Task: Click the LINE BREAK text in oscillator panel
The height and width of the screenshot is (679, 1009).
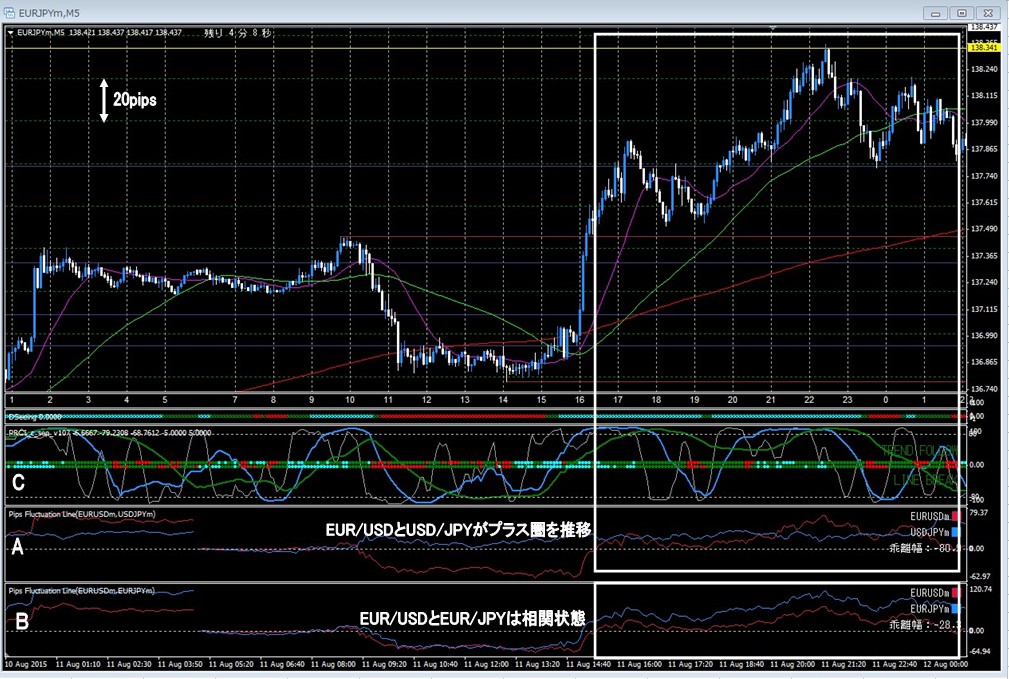Action: pyautogui.click(x=925, y=480)
